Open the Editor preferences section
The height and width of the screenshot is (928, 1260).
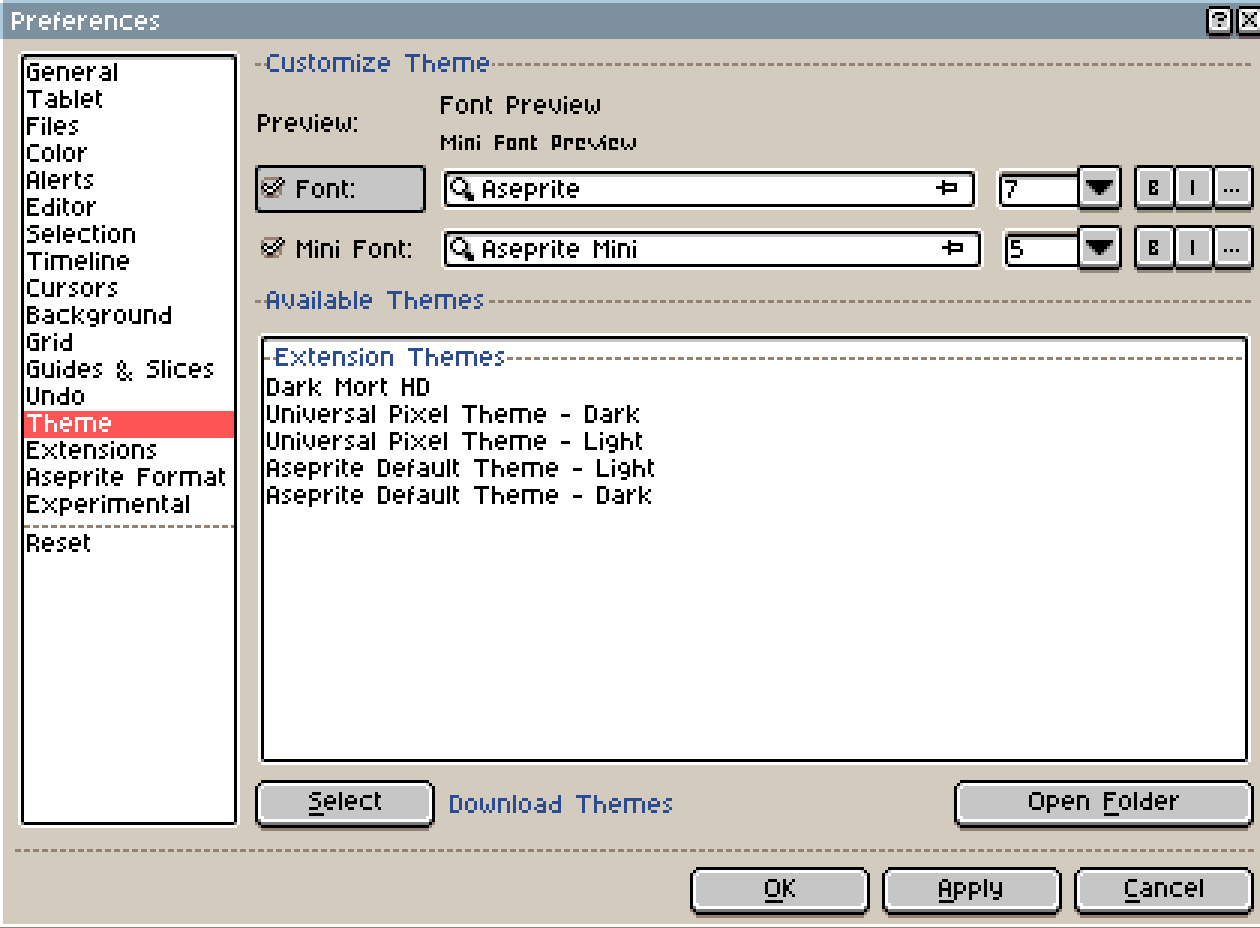pos(129,207)
